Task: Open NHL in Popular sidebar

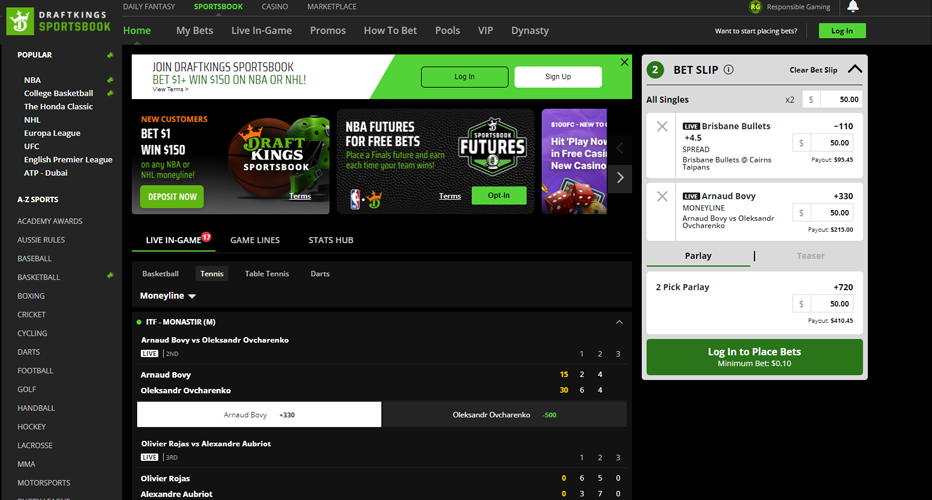Action: pyautogui.click(x=32, y=120)
